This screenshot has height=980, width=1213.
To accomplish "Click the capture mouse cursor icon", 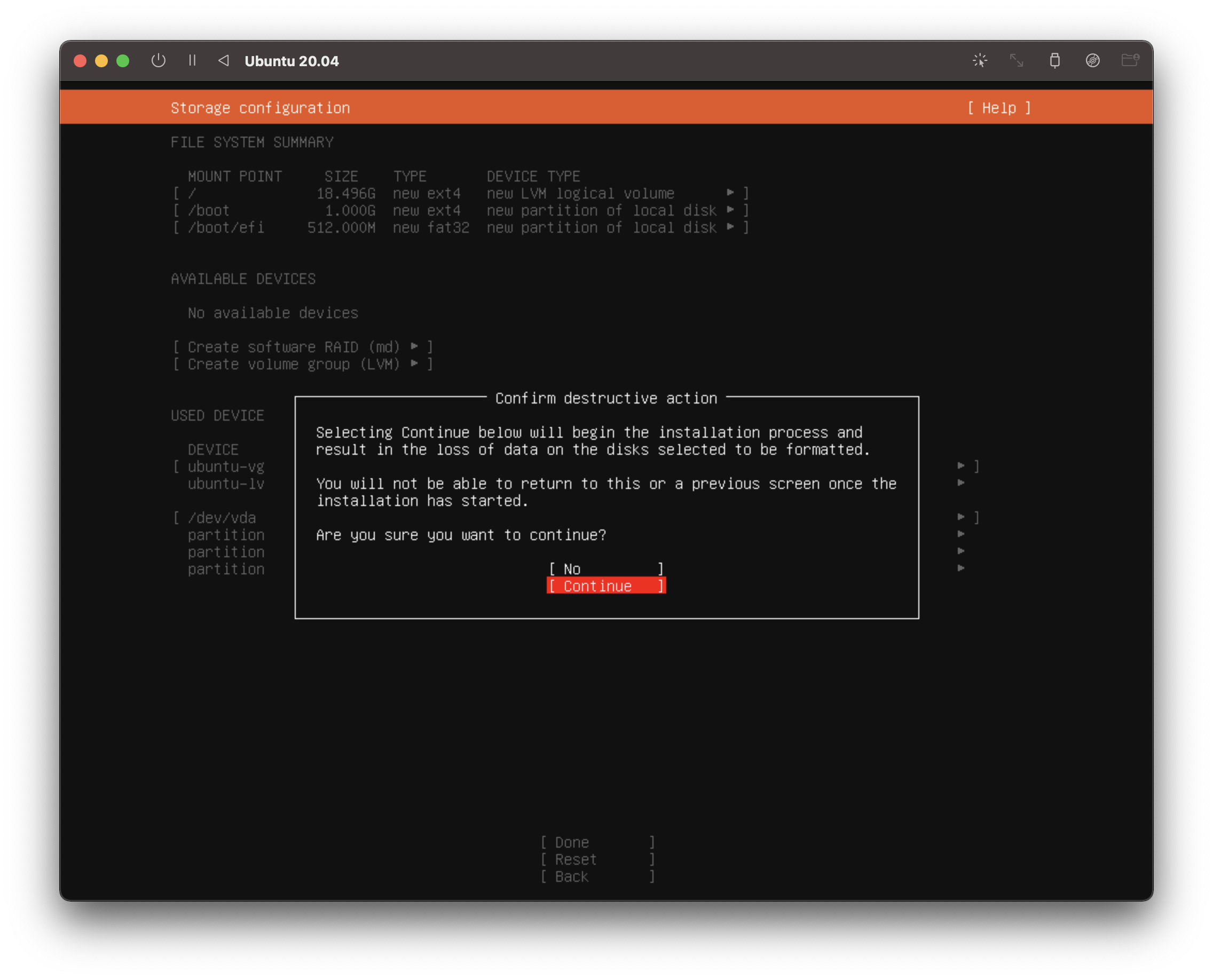I will 980,60.
